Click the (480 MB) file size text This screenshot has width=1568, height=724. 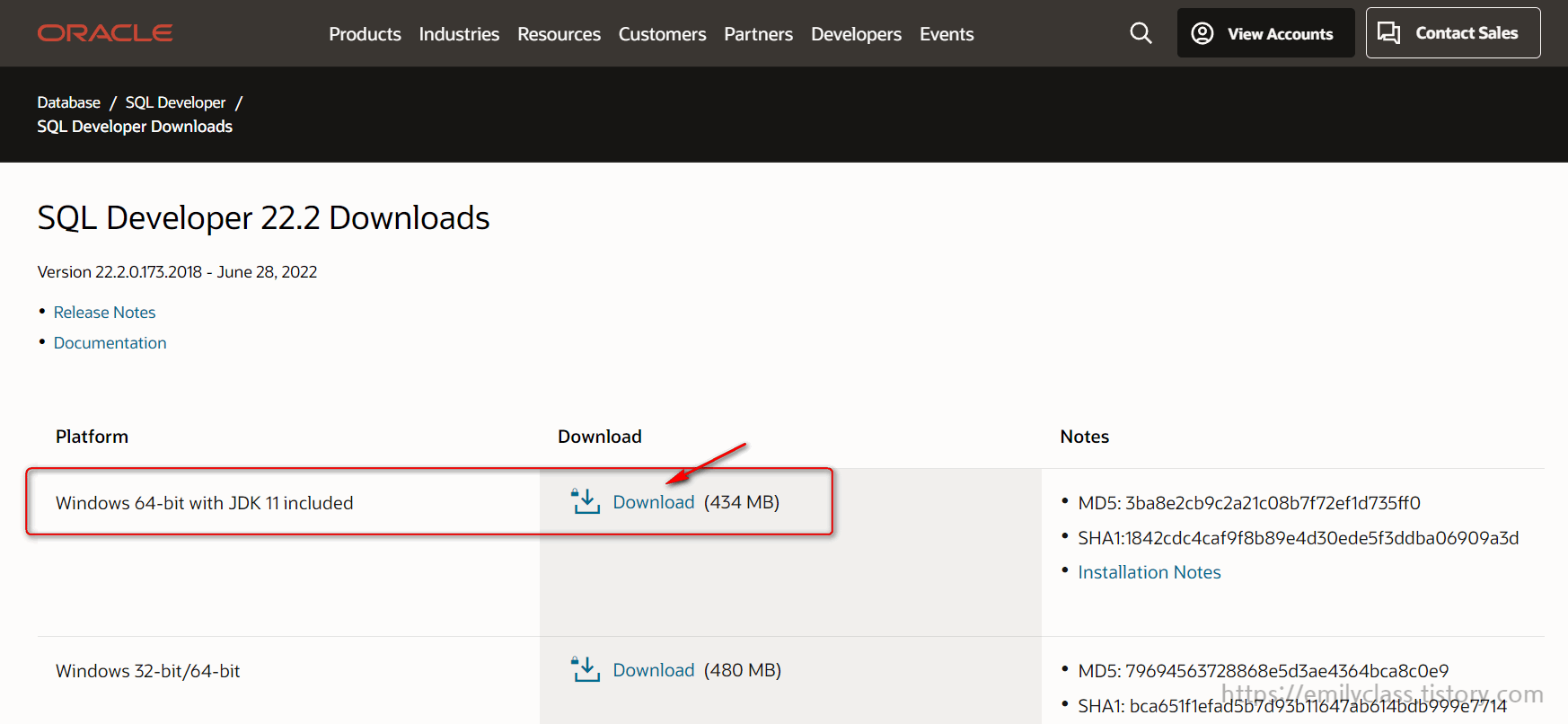[742, 670]
